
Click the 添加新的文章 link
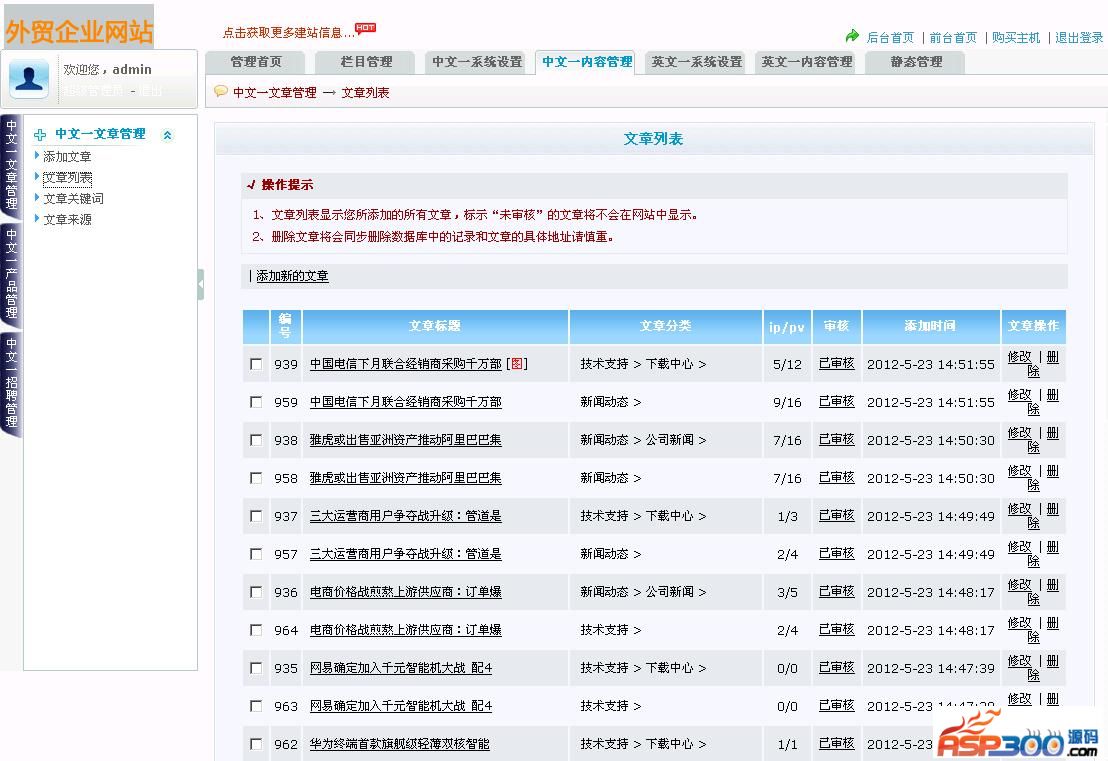[292, 276]
